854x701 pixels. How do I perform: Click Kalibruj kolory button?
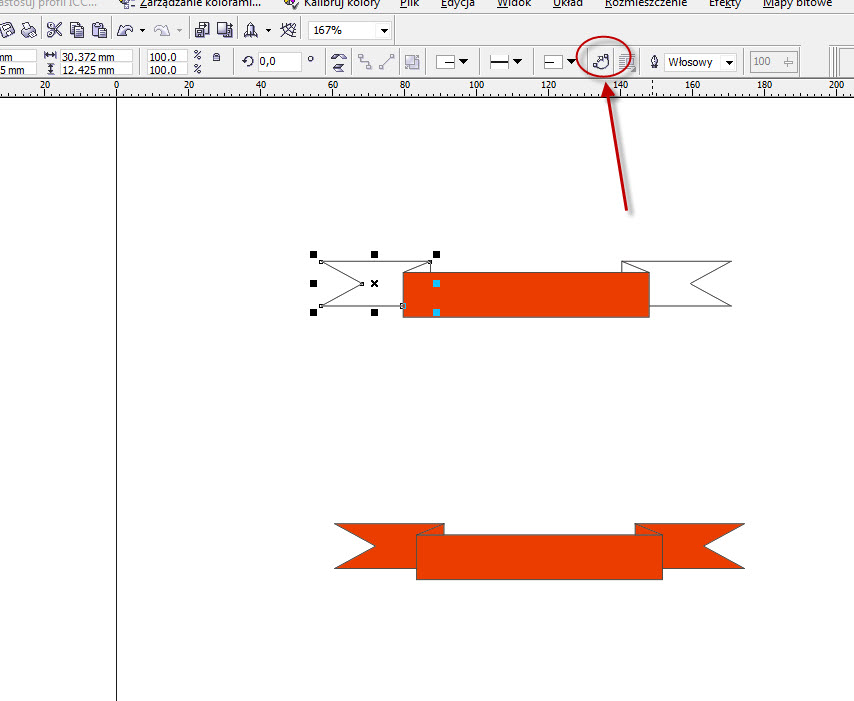332,3
